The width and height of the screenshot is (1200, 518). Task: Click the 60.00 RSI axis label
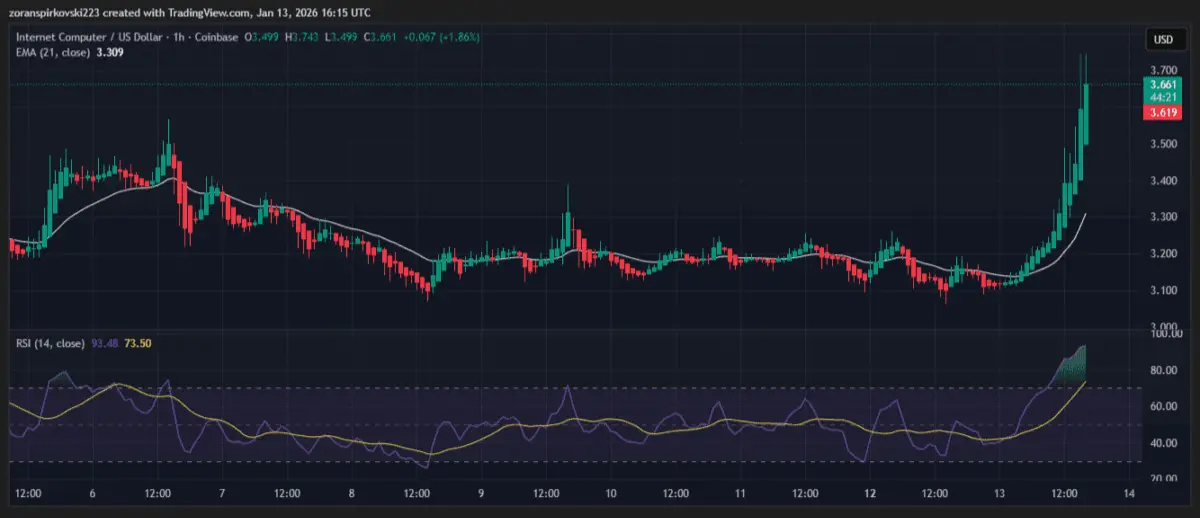(1163, 406)
